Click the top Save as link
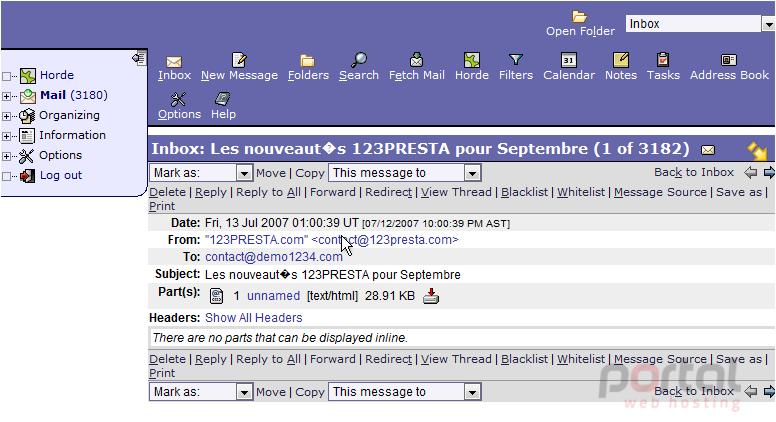776x422 pixels. (739, 192)
